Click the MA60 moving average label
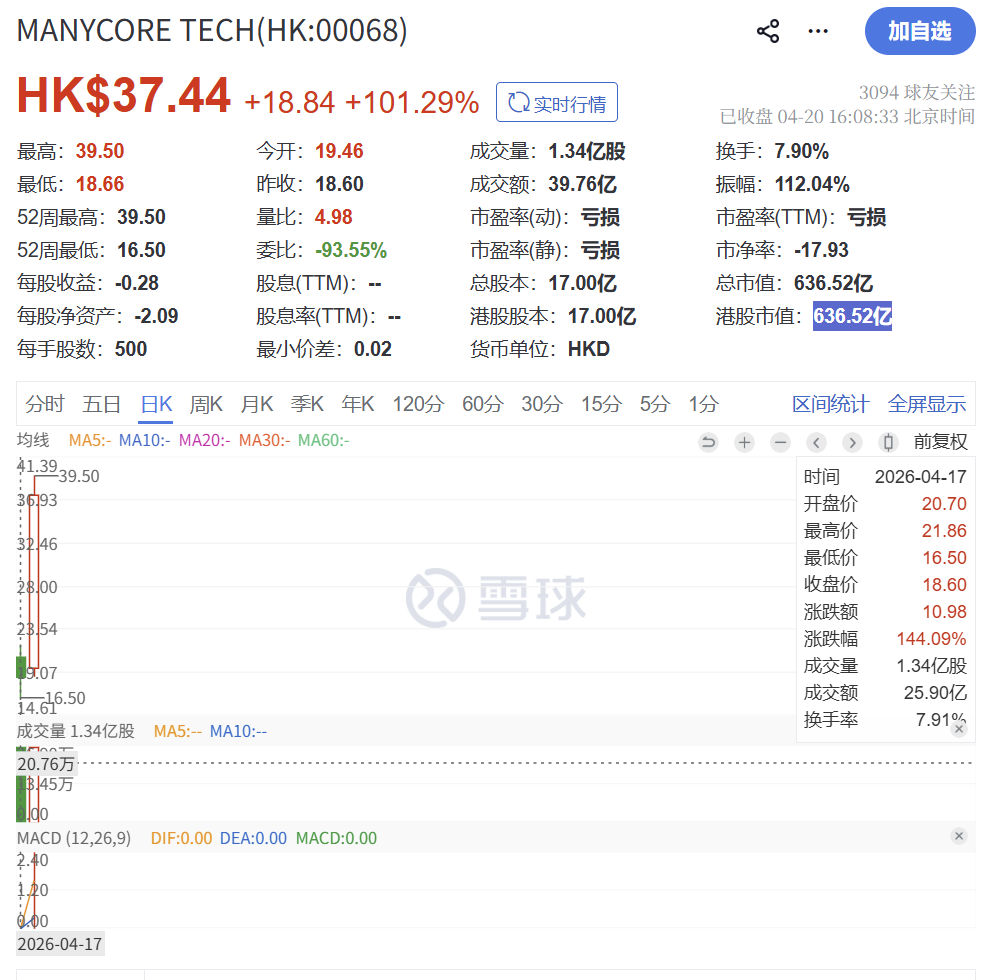 point(324,441)
